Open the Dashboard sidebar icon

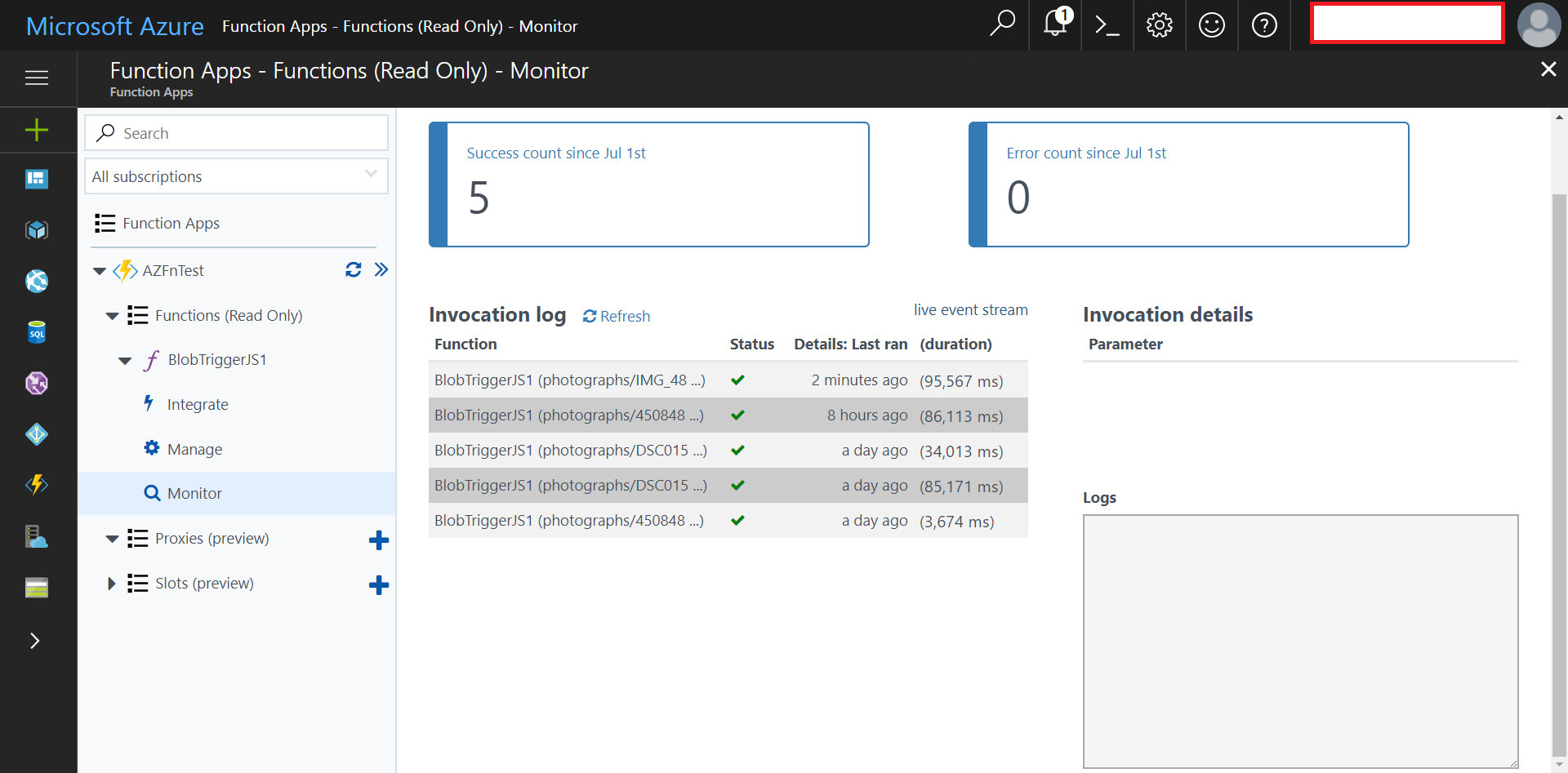click(37, 179)
